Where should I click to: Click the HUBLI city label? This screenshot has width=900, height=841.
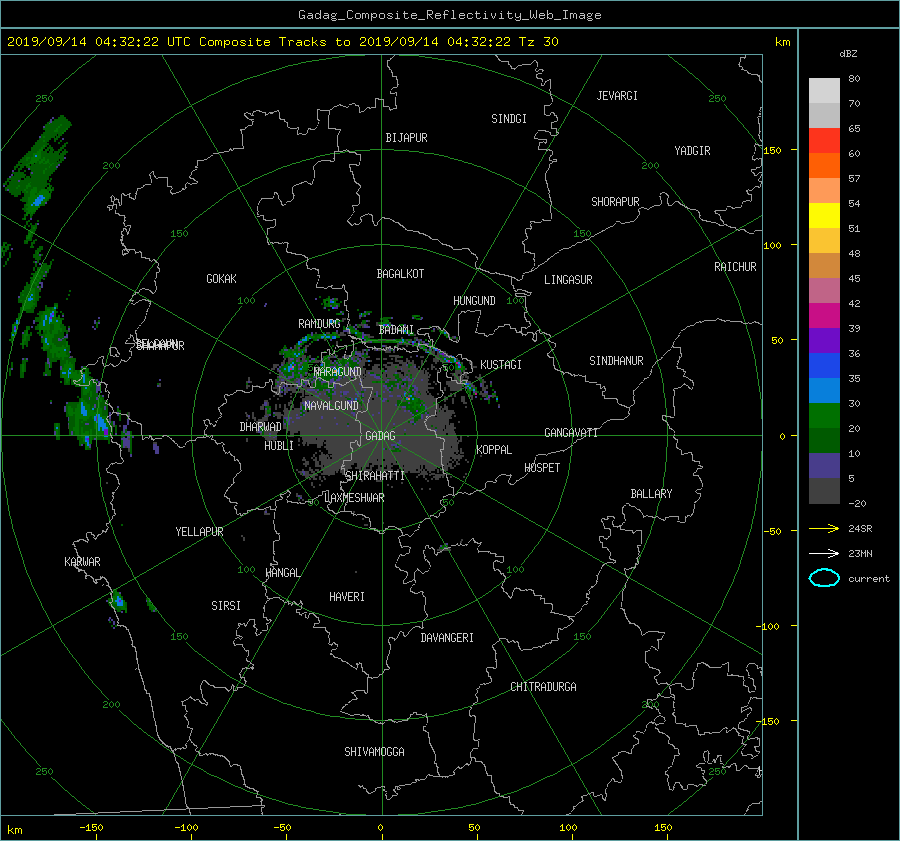[278, 446]
